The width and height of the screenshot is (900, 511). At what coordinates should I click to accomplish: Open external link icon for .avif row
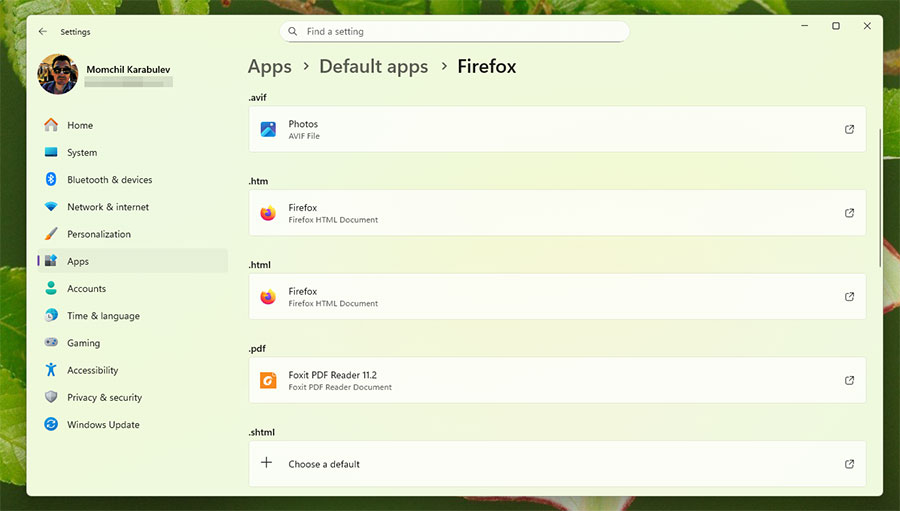(x=849, y=129)
